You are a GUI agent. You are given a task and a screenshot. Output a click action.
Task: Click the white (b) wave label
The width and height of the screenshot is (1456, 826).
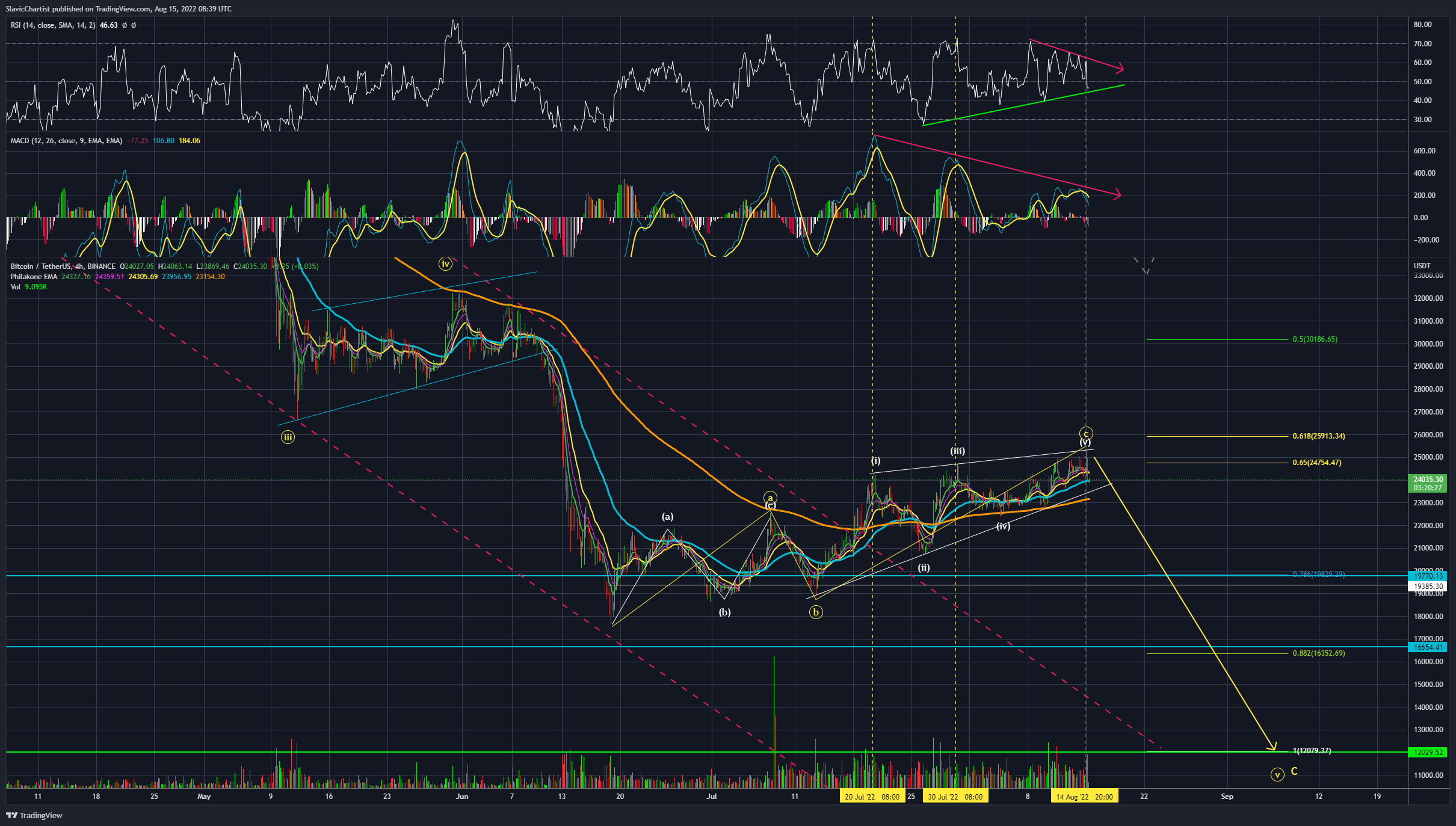[724, 612]
